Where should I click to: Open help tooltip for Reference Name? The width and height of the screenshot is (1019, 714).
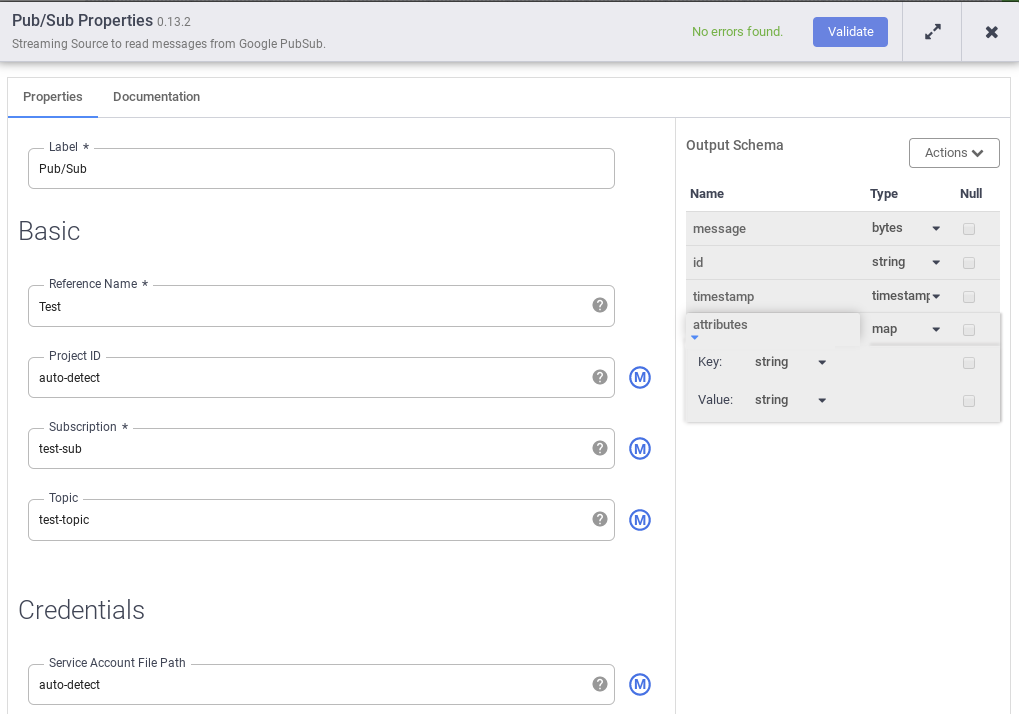[600, 305]
